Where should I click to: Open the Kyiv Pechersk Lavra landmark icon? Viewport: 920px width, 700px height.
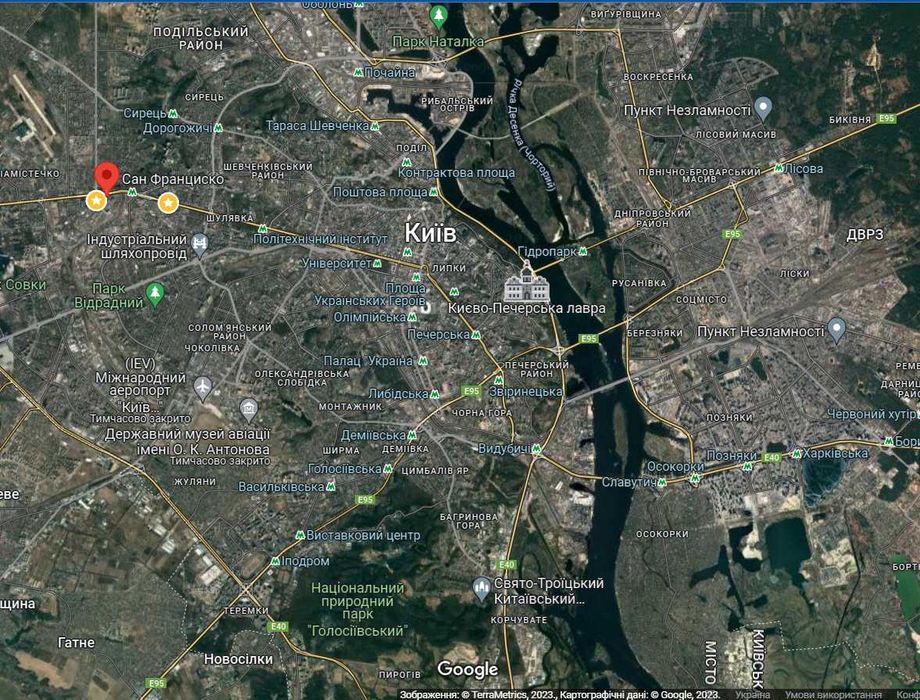pos(527,282)
